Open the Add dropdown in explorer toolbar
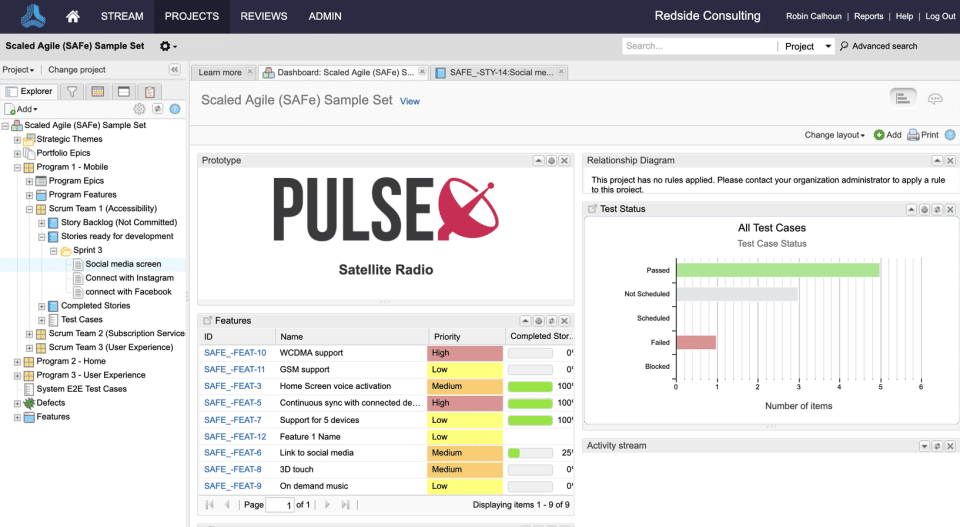The width and height of the screenshot is (960, 527). pos(21,109)
